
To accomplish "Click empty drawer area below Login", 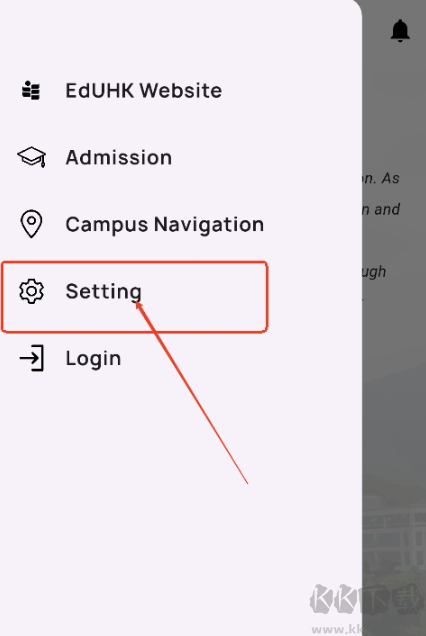I will pos(181,507).
